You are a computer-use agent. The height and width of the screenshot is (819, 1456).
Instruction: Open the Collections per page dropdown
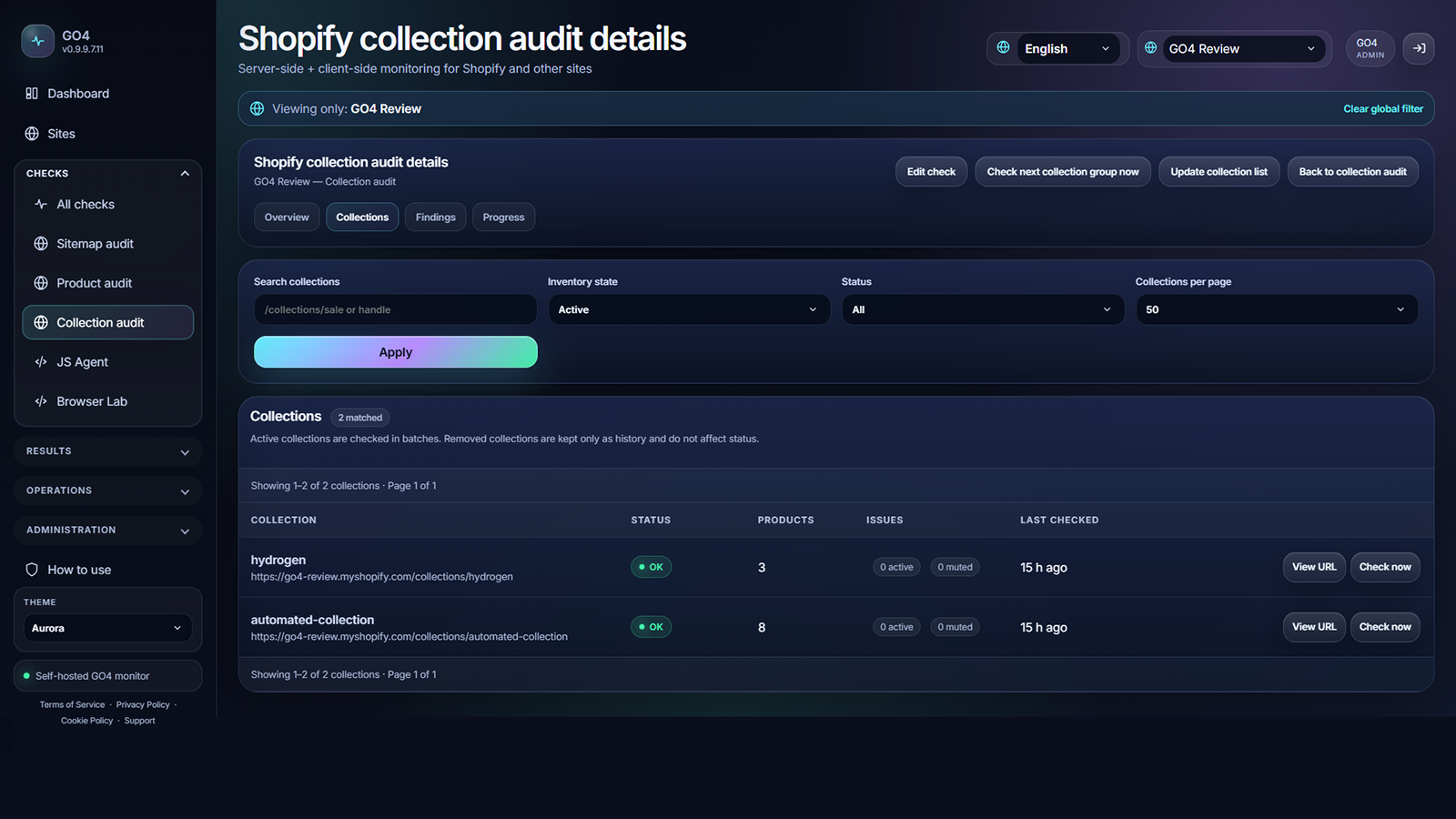coord(1277,309)
